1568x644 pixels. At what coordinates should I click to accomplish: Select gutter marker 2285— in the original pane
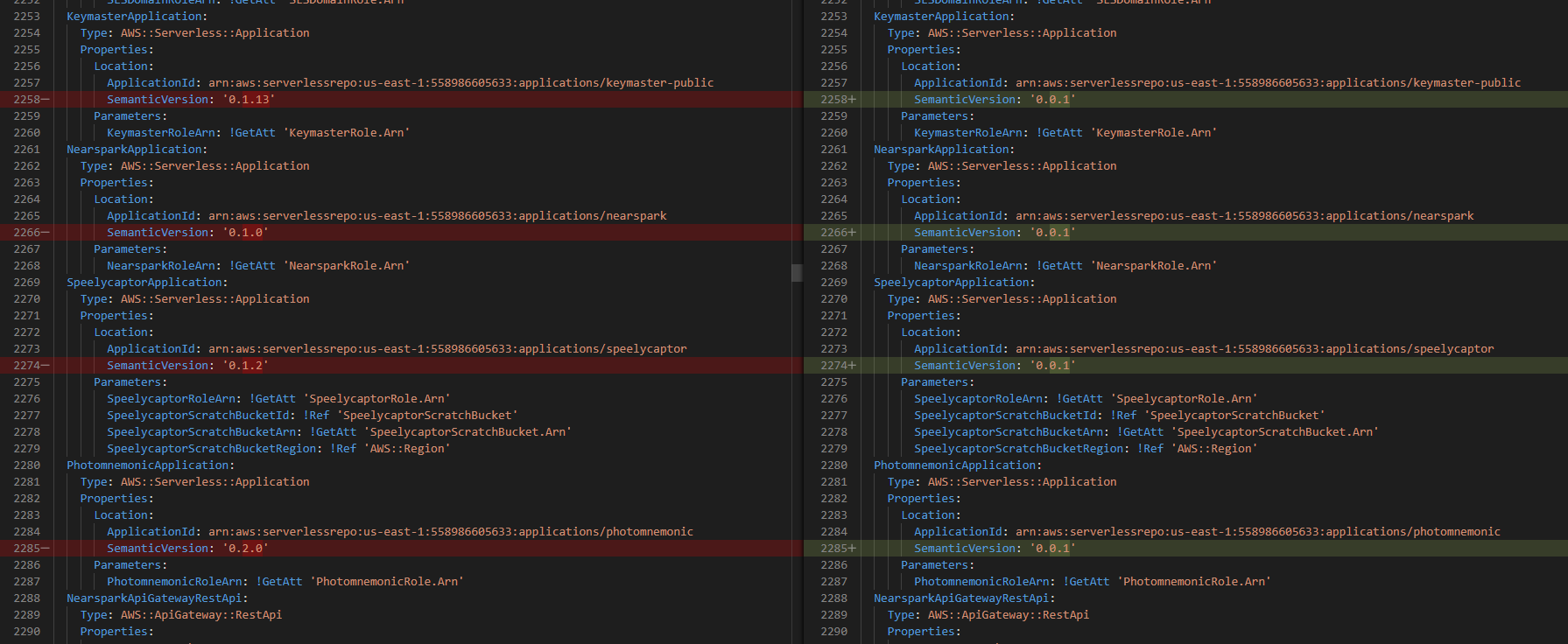pyautogui.click(x=32, y=549)
